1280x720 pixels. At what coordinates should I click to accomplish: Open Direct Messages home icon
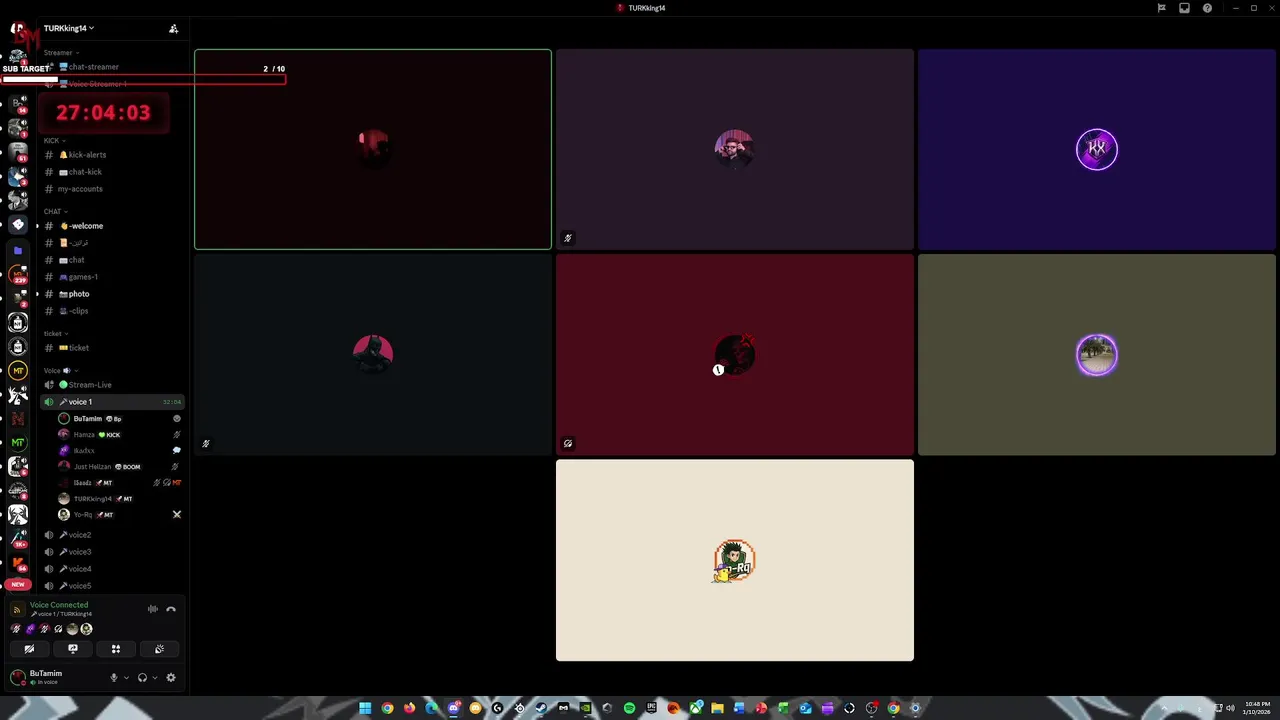18,30
